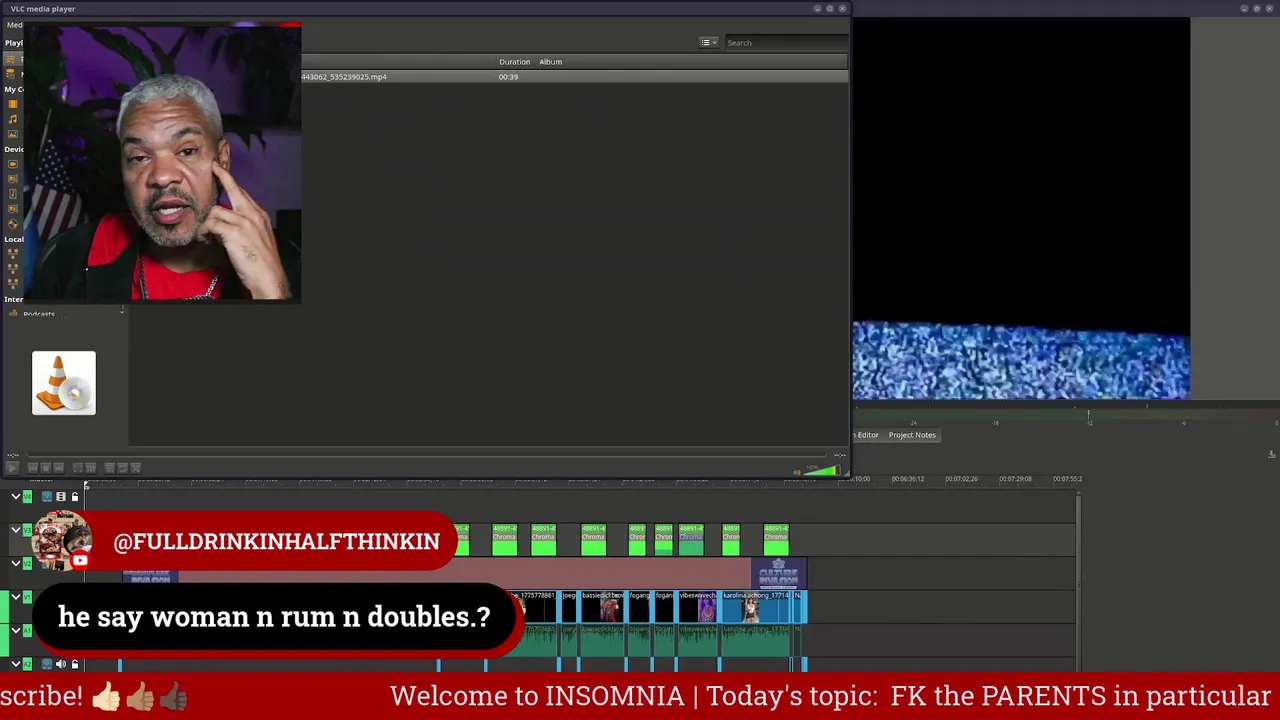The image size is (1280, 720).
Task: Toggle A2 track effects icon
Action: click(47, 664)
